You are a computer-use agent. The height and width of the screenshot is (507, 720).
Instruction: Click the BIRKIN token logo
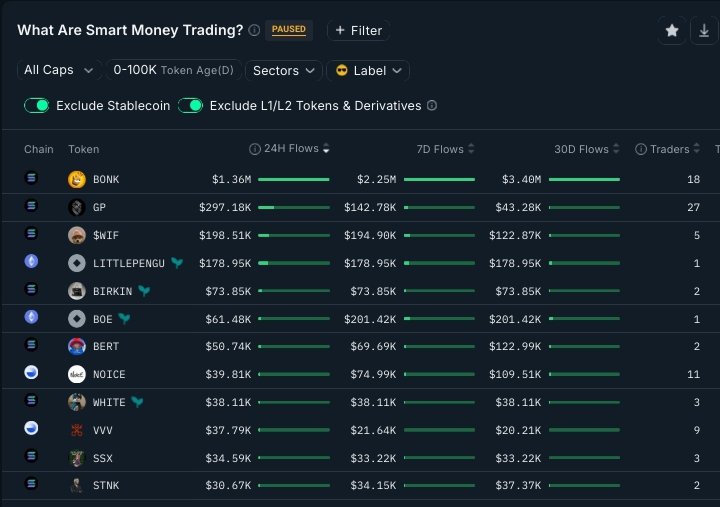tap(77, 291)
